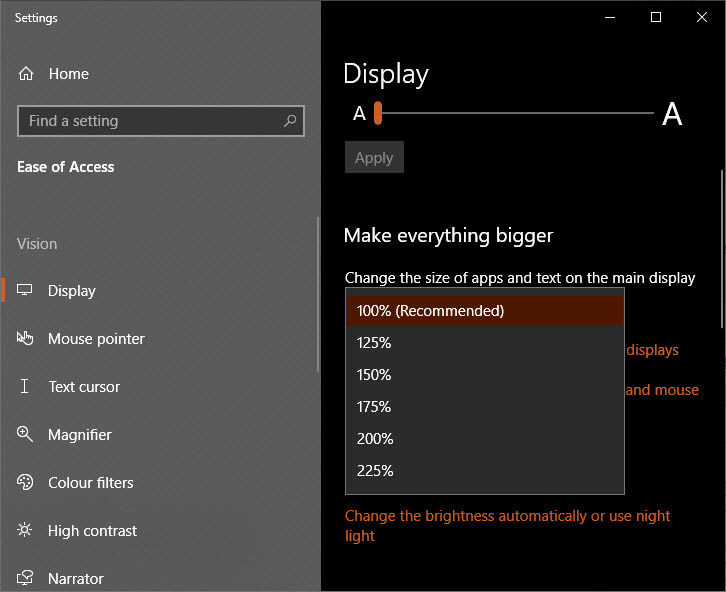Open the brightness and night light link
Viewport: 726px width, 592px height.
point(507,526)
